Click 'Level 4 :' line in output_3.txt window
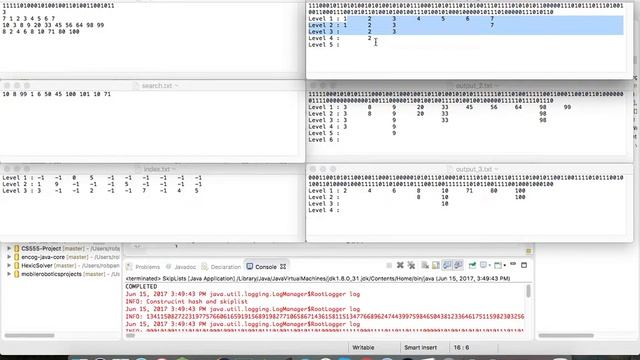640x360 pixels. pyautogui.click(x=323, y=210)
